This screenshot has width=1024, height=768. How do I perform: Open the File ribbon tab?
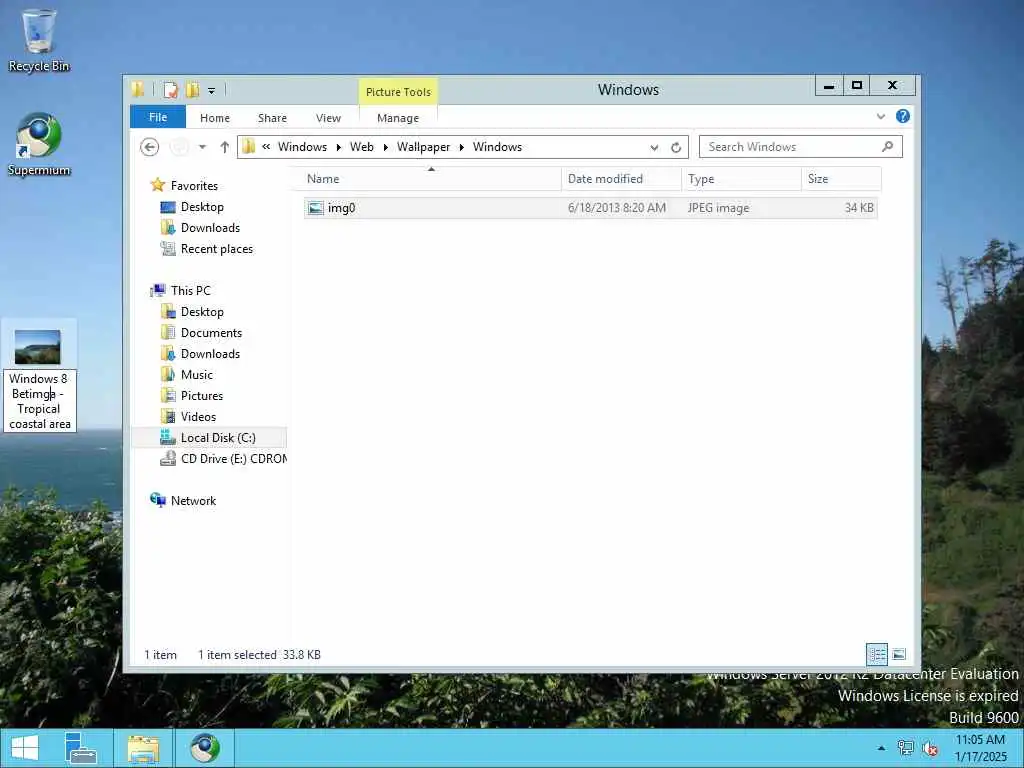(x=158, y=117)
